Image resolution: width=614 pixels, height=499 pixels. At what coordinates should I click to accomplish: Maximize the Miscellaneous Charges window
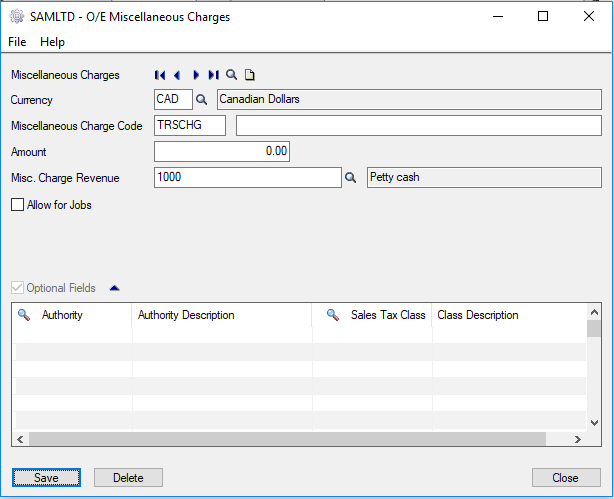click(543, 16)
